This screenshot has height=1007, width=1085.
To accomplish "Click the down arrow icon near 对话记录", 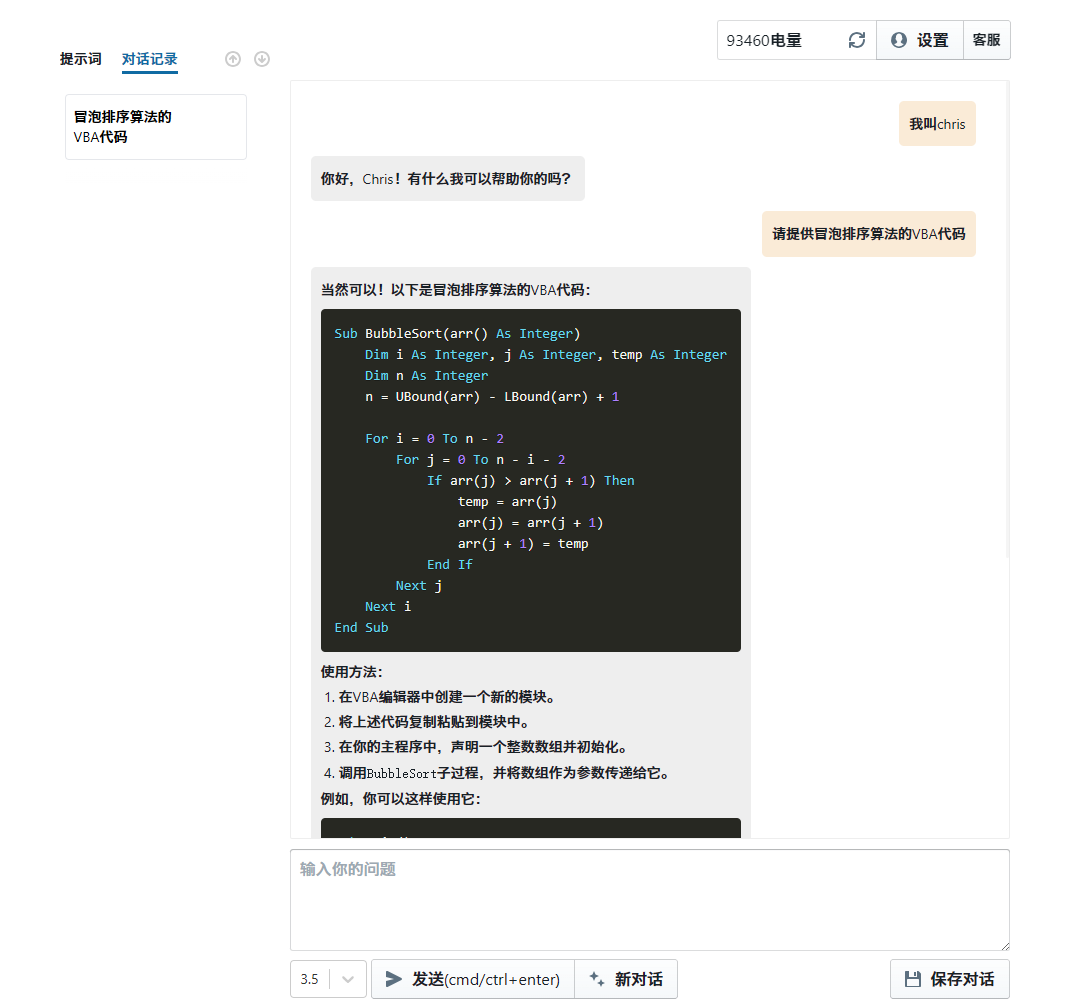I will point(262,59).
